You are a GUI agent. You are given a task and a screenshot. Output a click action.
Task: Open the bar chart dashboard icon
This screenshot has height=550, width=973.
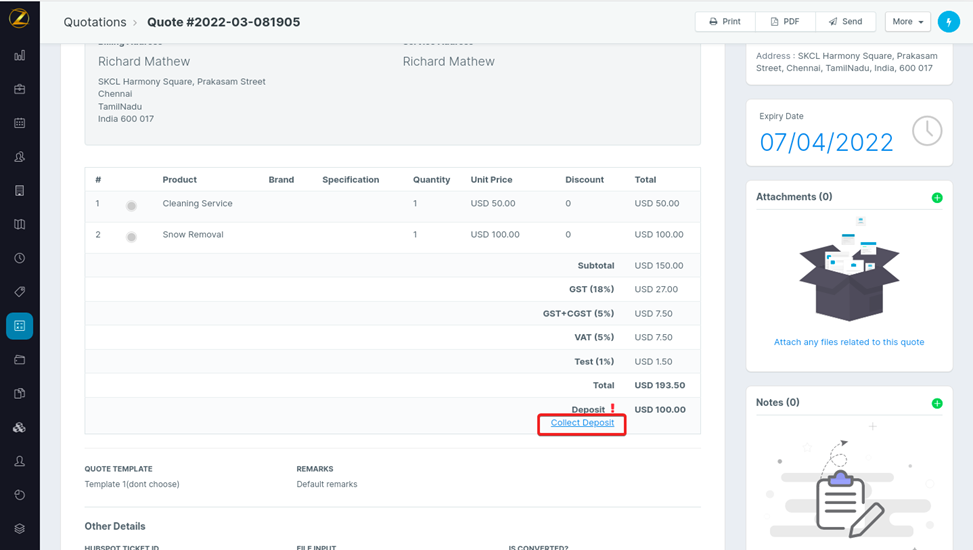pyautogui.click(x=19, y=56)
